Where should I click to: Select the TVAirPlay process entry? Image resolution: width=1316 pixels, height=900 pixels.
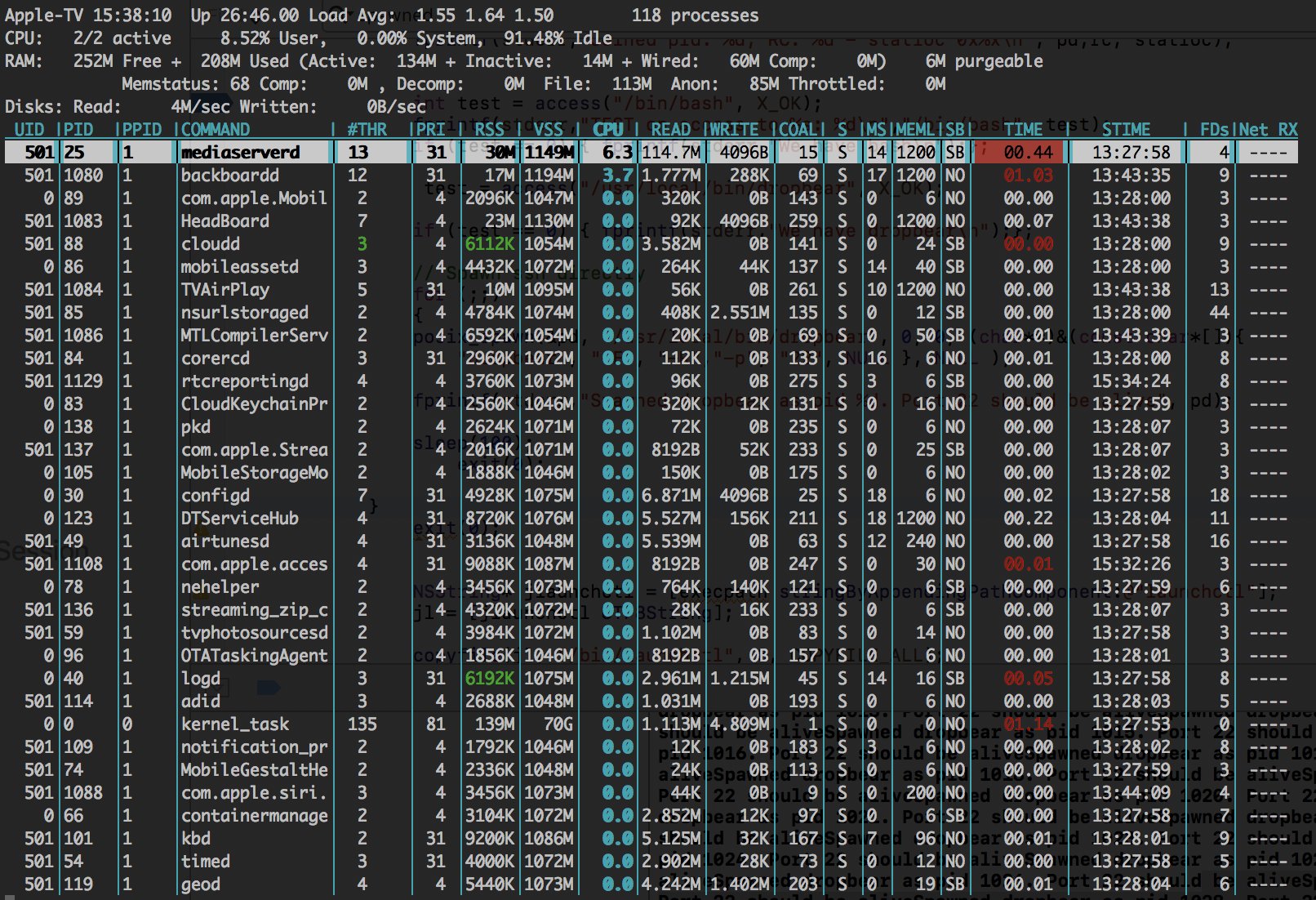pos(651,289)
